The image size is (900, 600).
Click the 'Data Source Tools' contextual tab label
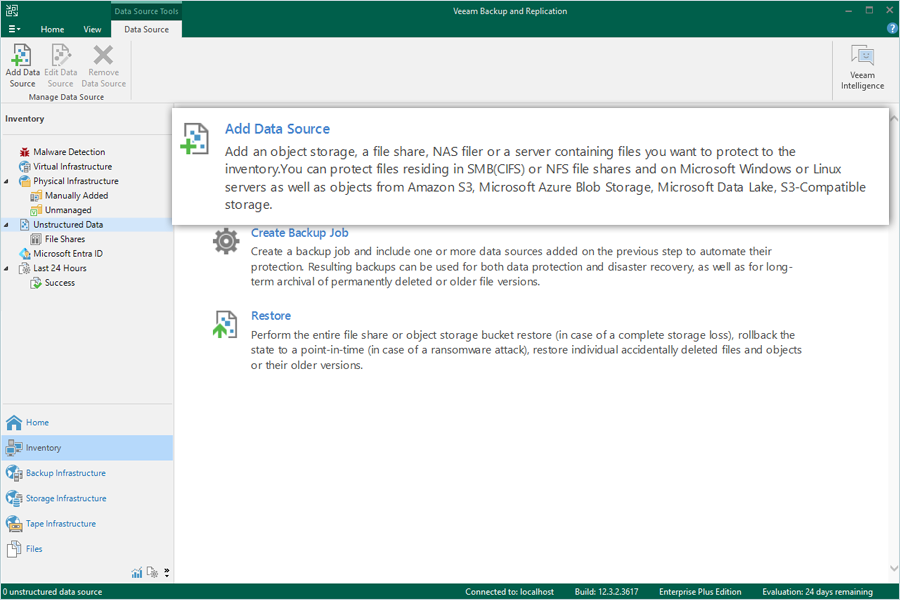[x=146, y=11]
